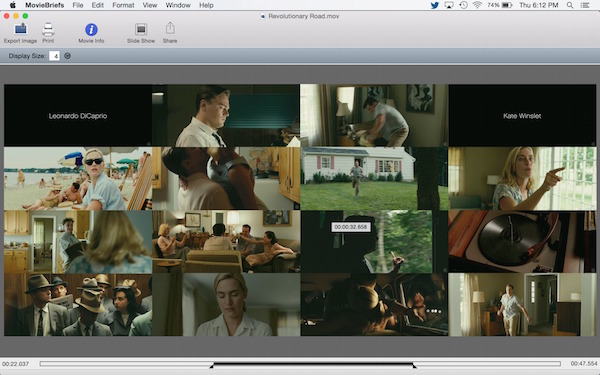
Task: Open AirPlay display menu bar icon
Action: pyautogui.click(x=449, y=5)
